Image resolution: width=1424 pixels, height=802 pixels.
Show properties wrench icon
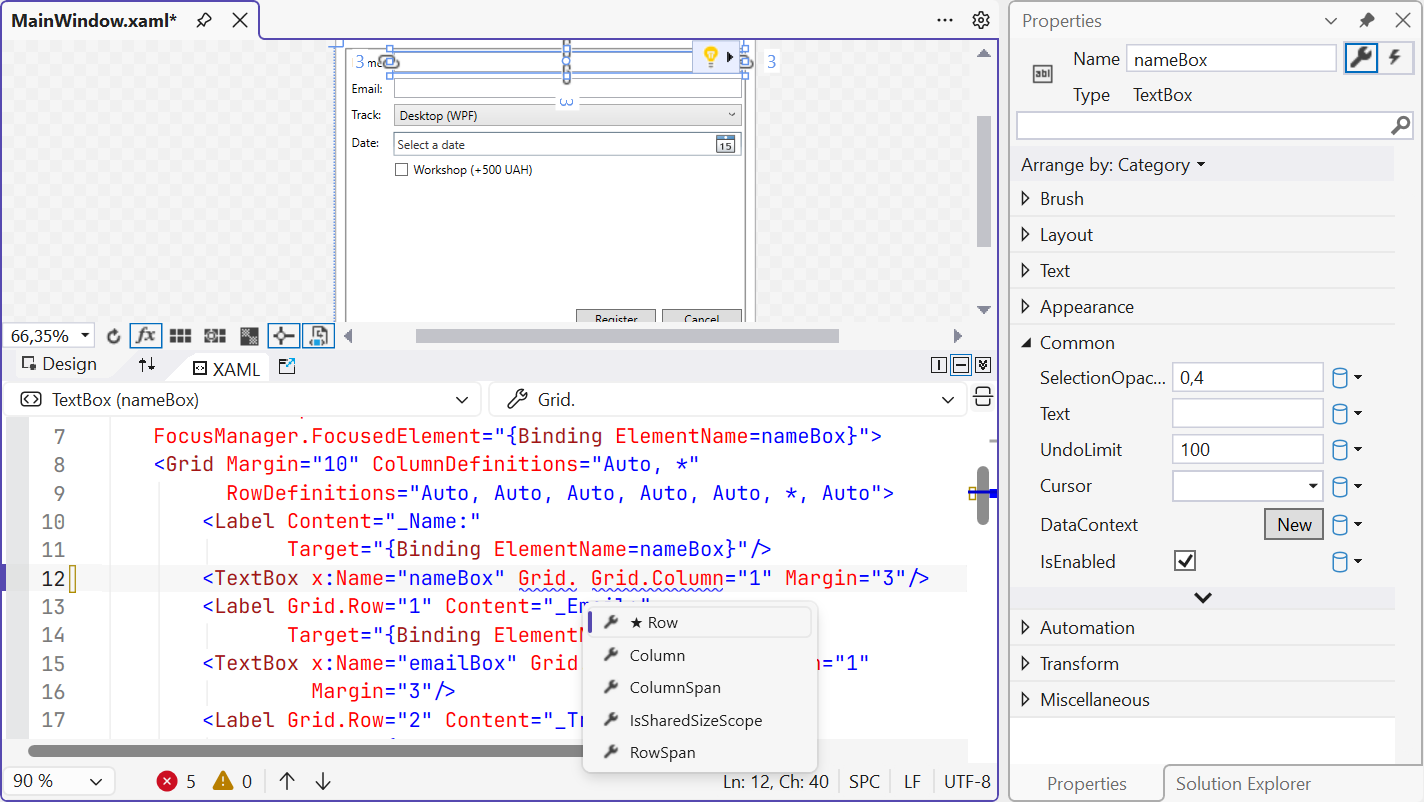pyautogui.click(x=1361, y=58)
